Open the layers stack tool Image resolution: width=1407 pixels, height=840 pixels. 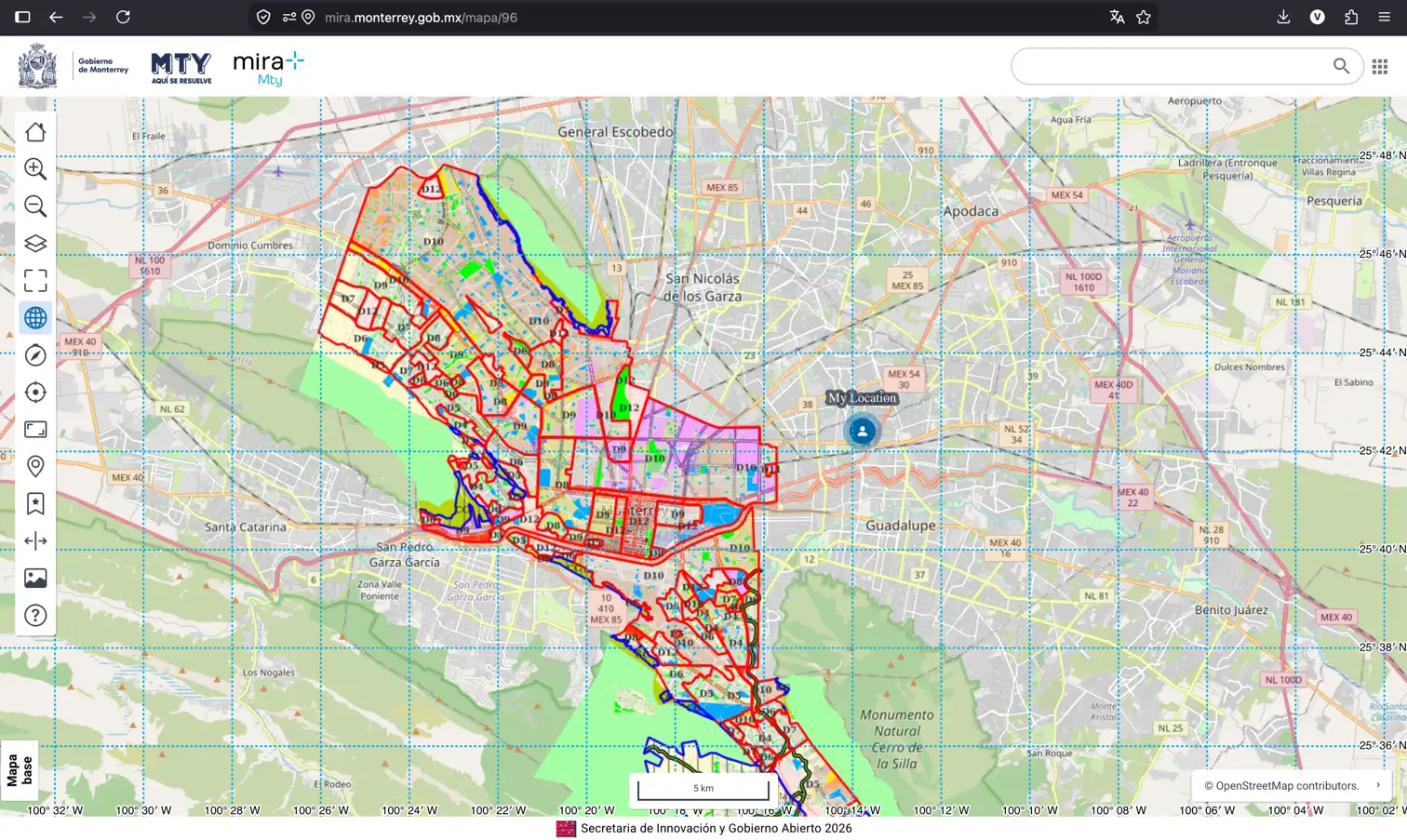point(35,244)
